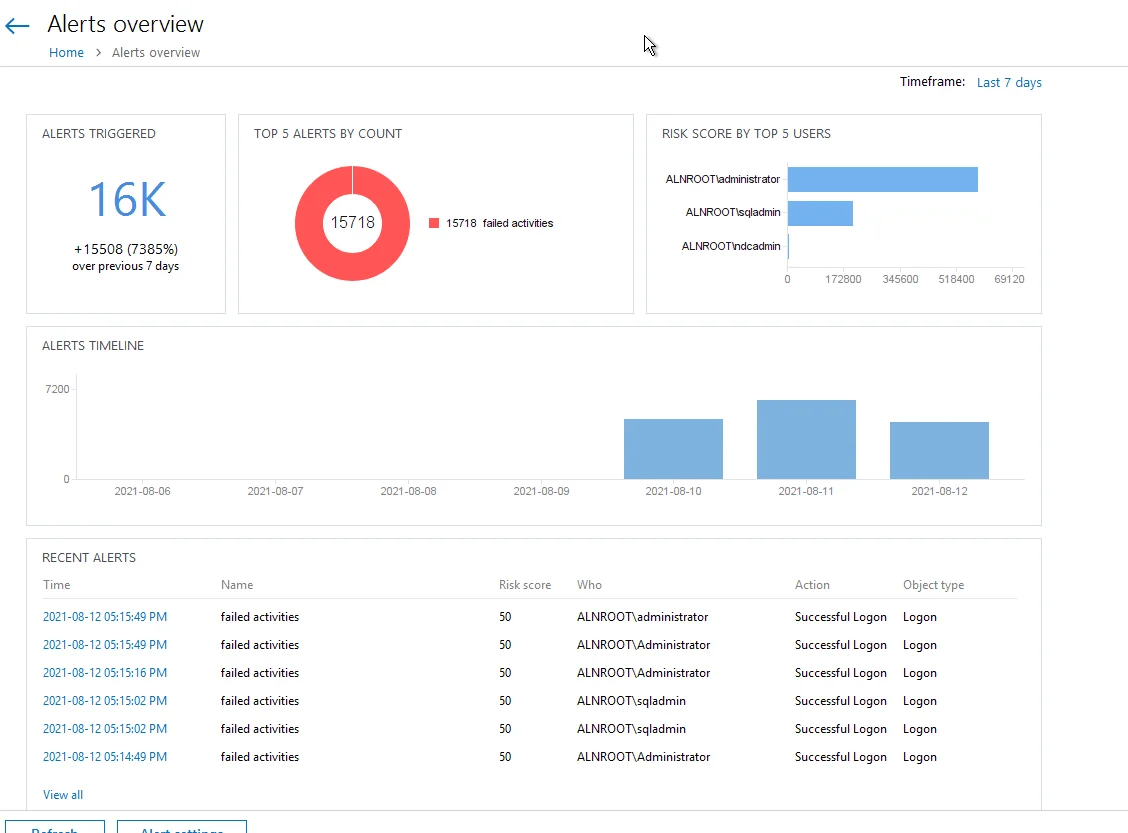Click the 15718 failed activities legend label
This screenshot has width=1128, height=833.
[x=499, y=223]
